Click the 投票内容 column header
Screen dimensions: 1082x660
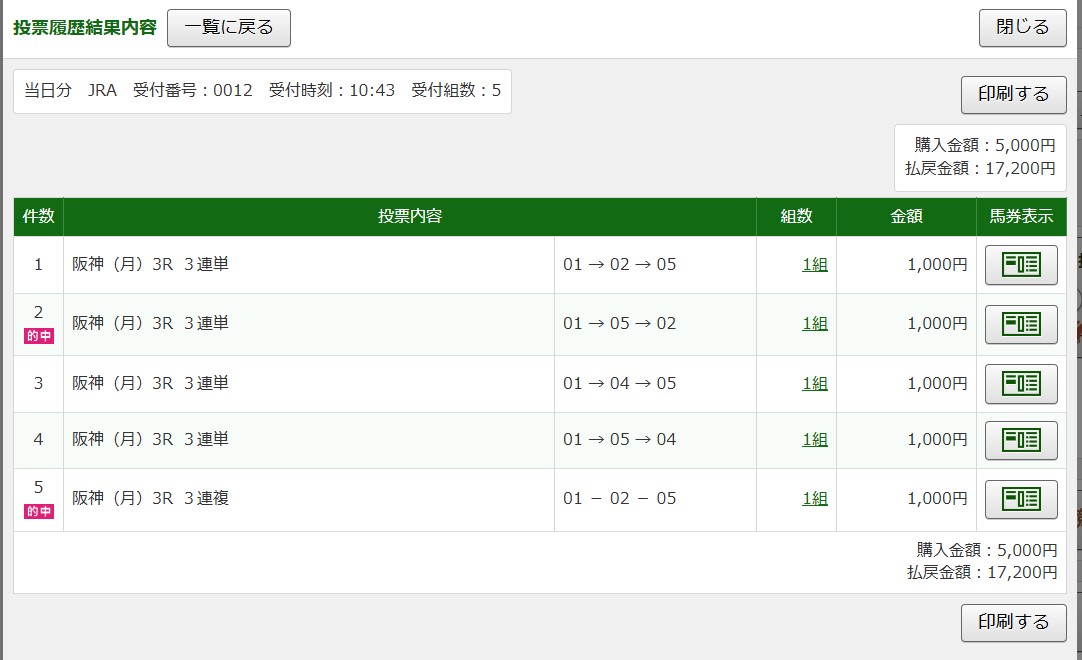(409, 217)
